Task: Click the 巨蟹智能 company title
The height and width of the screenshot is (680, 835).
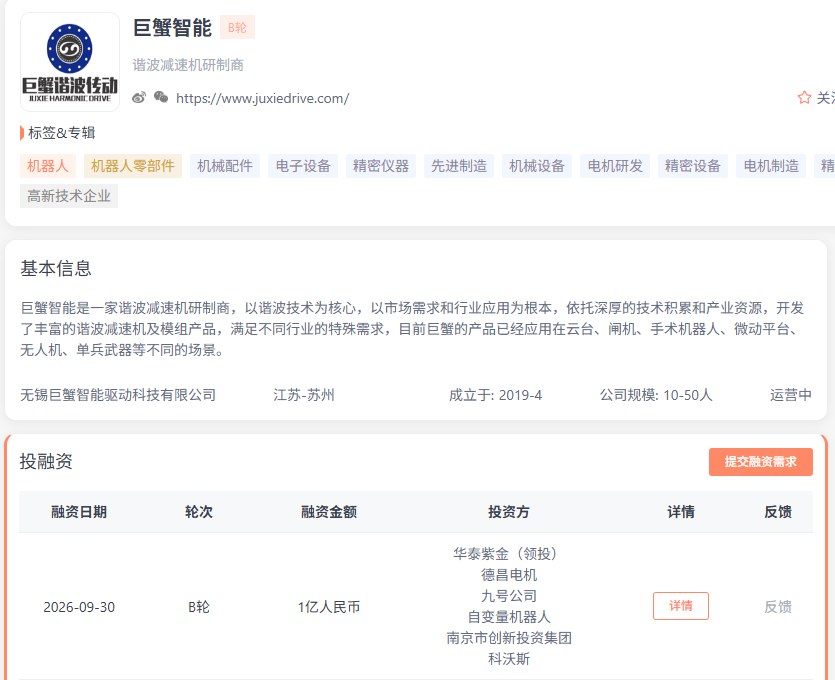Action: click(x=173, y=28)
